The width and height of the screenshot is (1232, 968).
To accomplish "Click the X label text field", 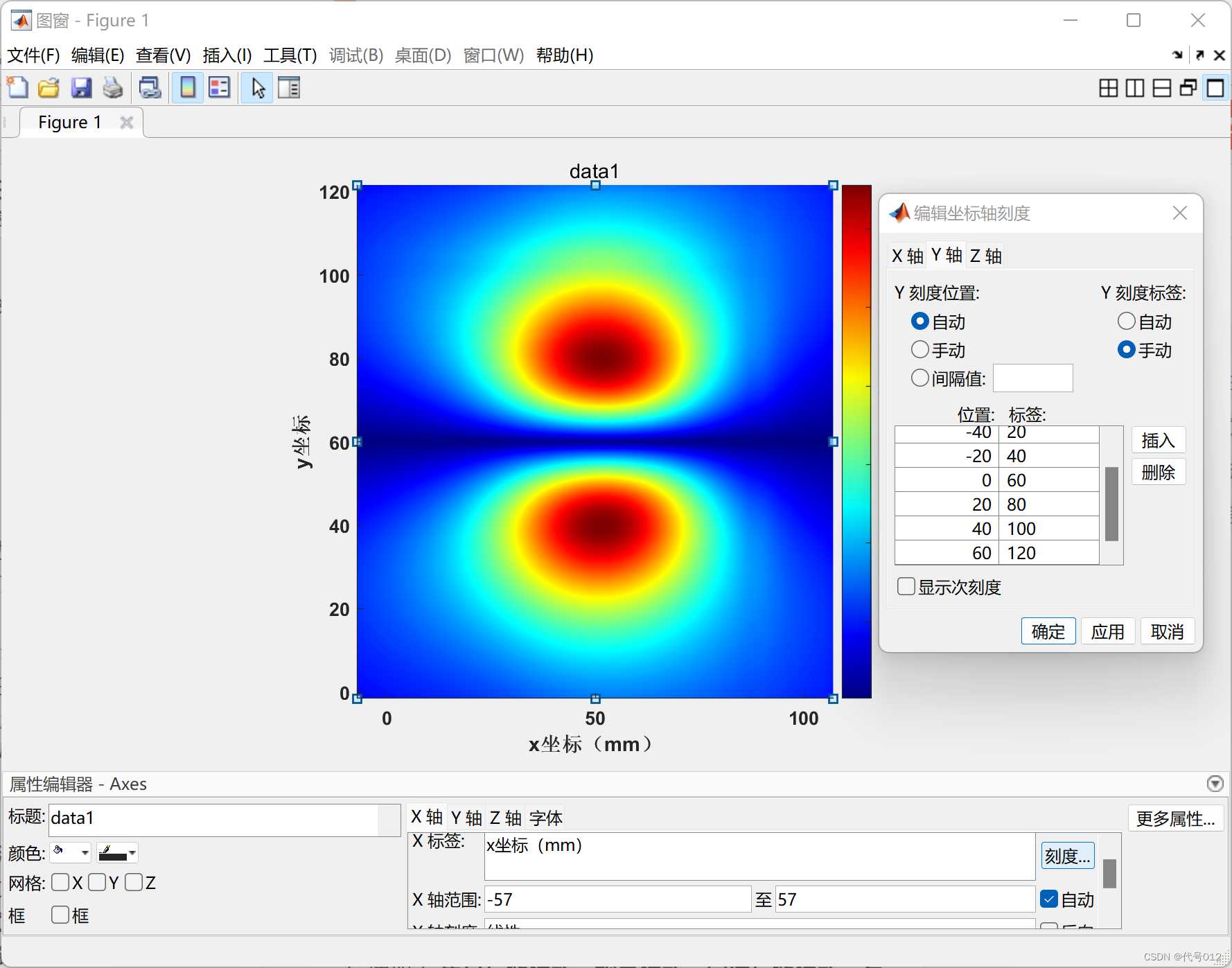I will tap(759, 856).
